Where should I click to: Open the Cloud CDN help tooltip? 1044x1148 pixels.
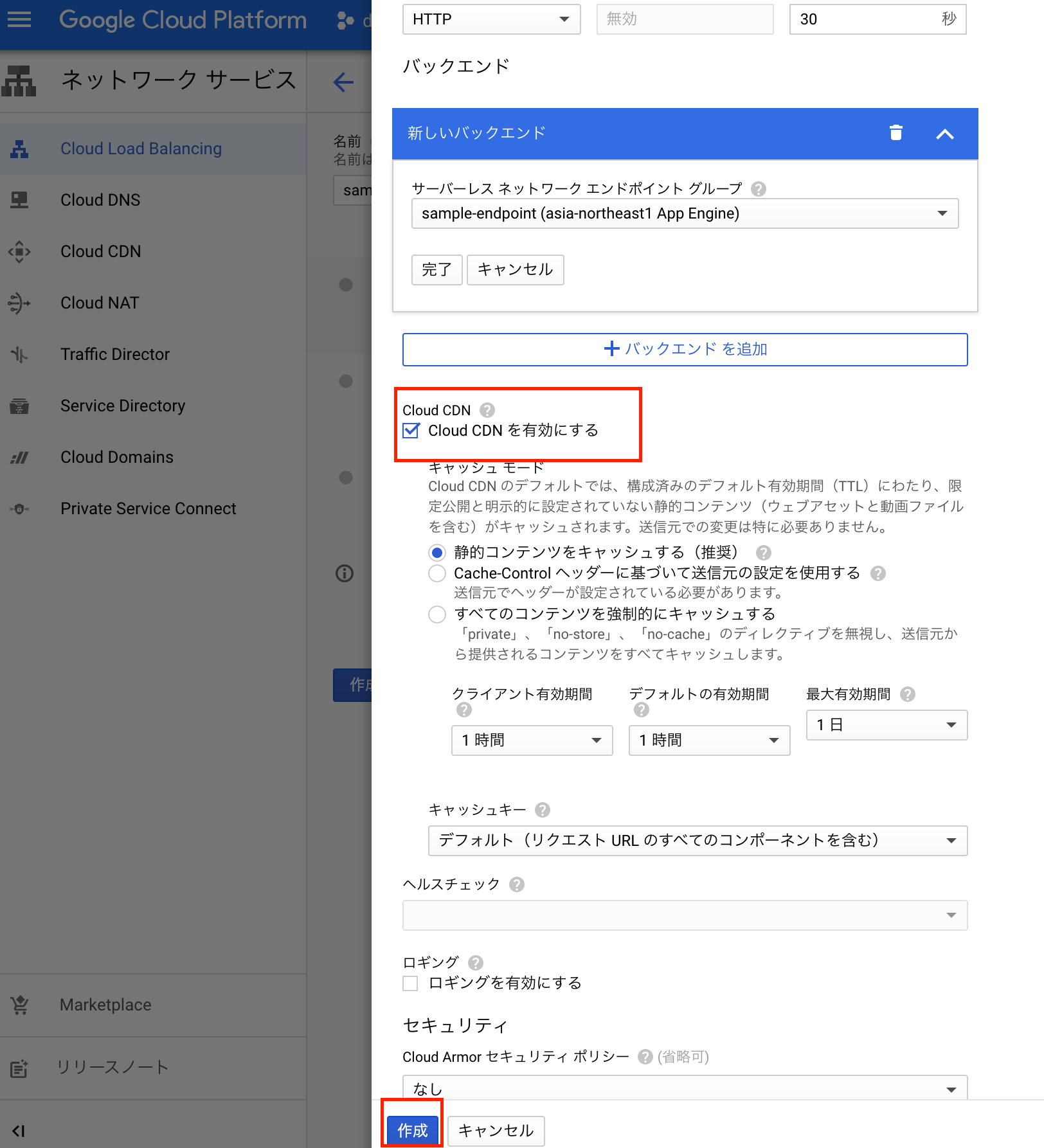pos(487,409)
